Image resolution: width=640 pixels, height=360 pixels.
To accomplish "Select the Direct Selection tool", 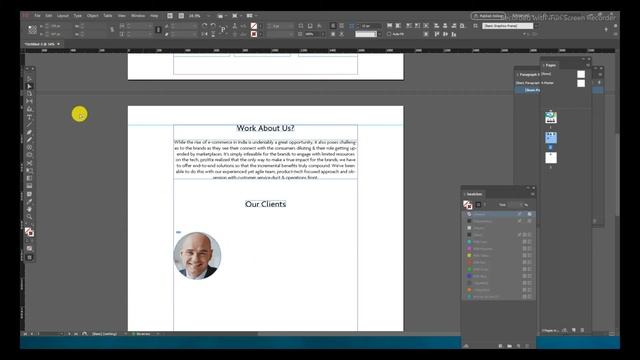I will tap(29, 87).
